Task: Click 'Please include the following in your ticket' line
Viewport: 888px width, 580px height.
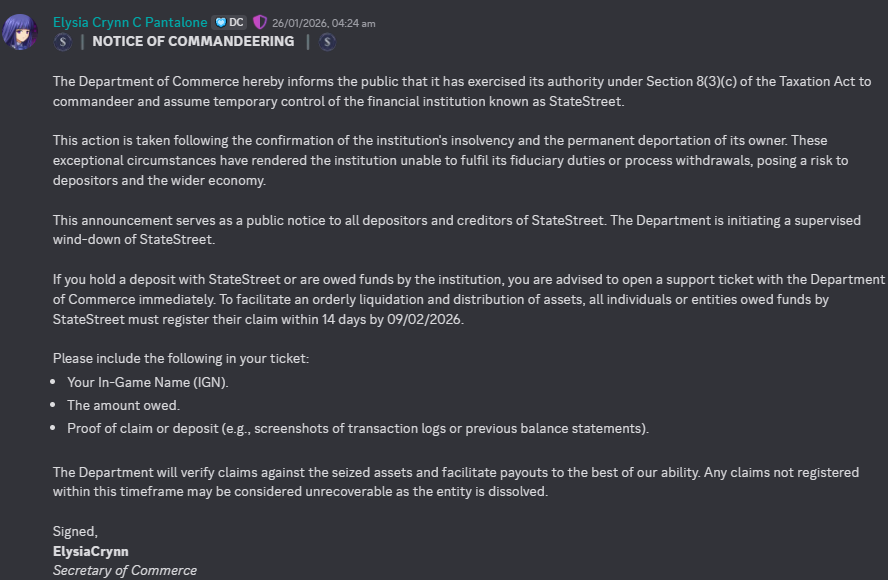Action: pyautogui.click(x=181, y=358)
